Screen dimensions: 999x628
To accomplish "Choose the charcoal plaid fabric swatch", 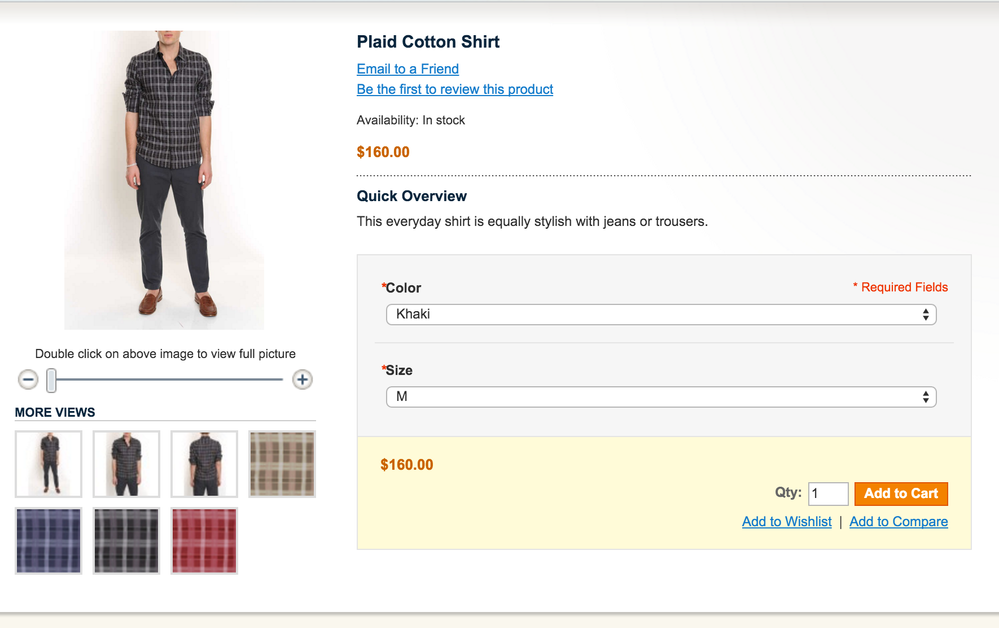I will pyautogui.click(x=126, y=541).
